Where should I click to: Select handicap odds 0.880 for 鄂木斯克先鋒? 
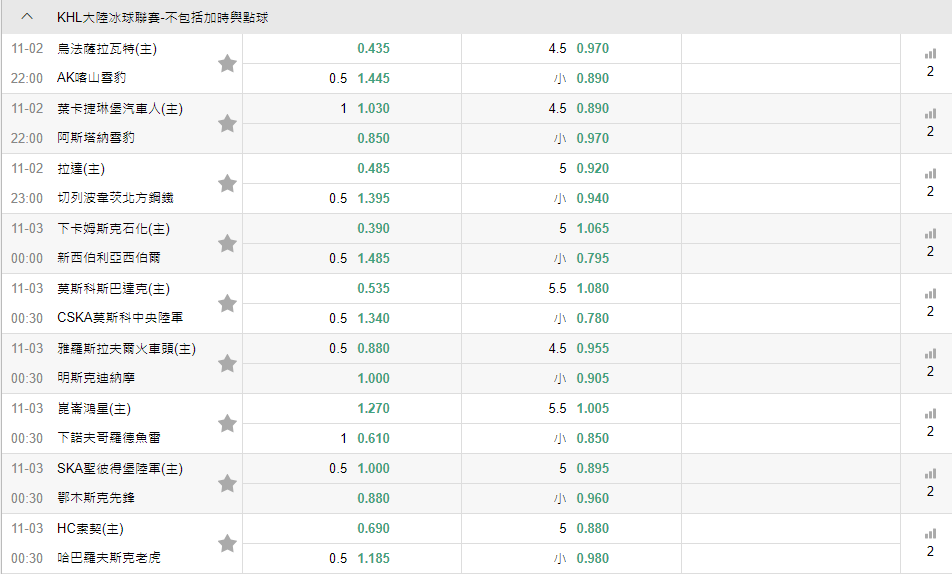click(373, 499)
